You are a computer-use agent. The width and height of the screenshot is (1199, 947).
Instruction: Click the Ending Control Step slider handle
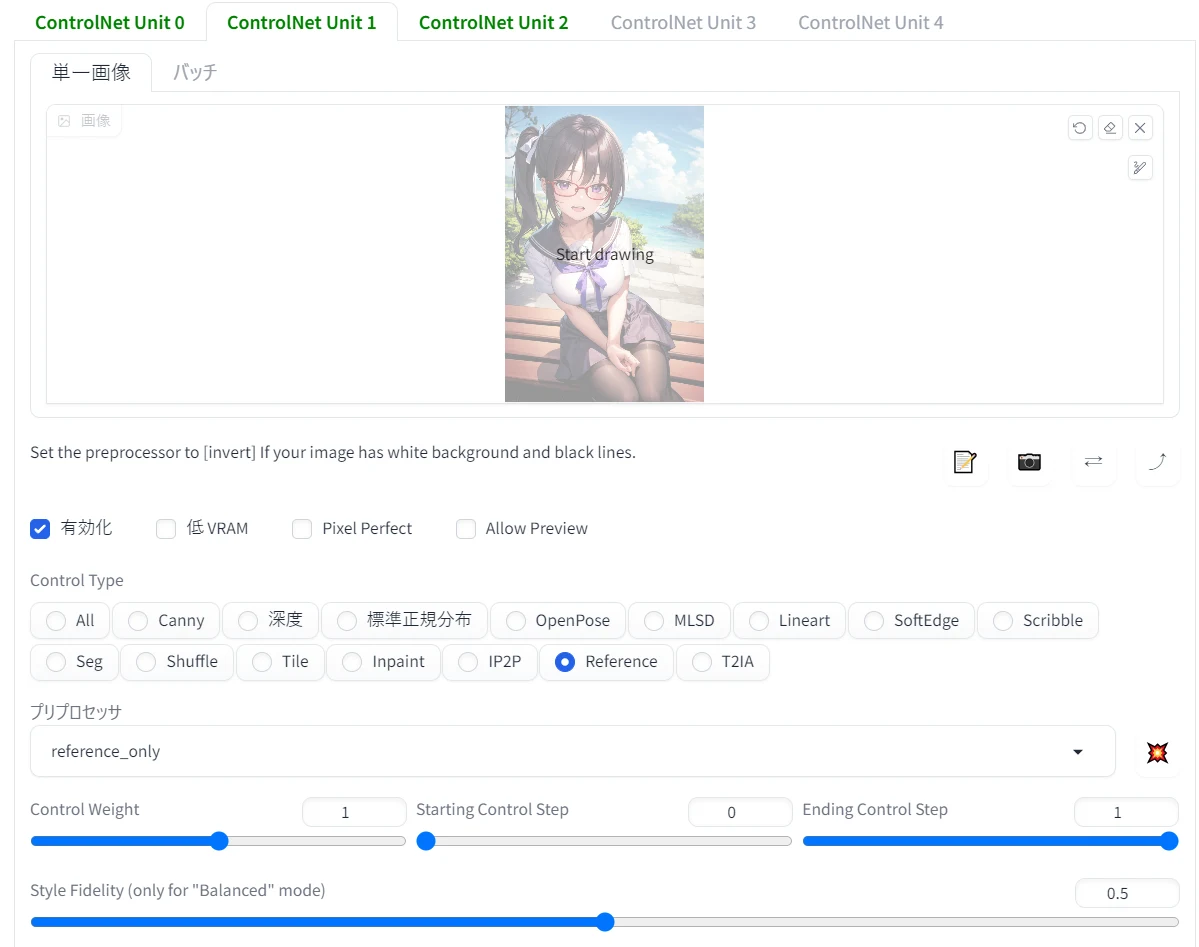1168,841
